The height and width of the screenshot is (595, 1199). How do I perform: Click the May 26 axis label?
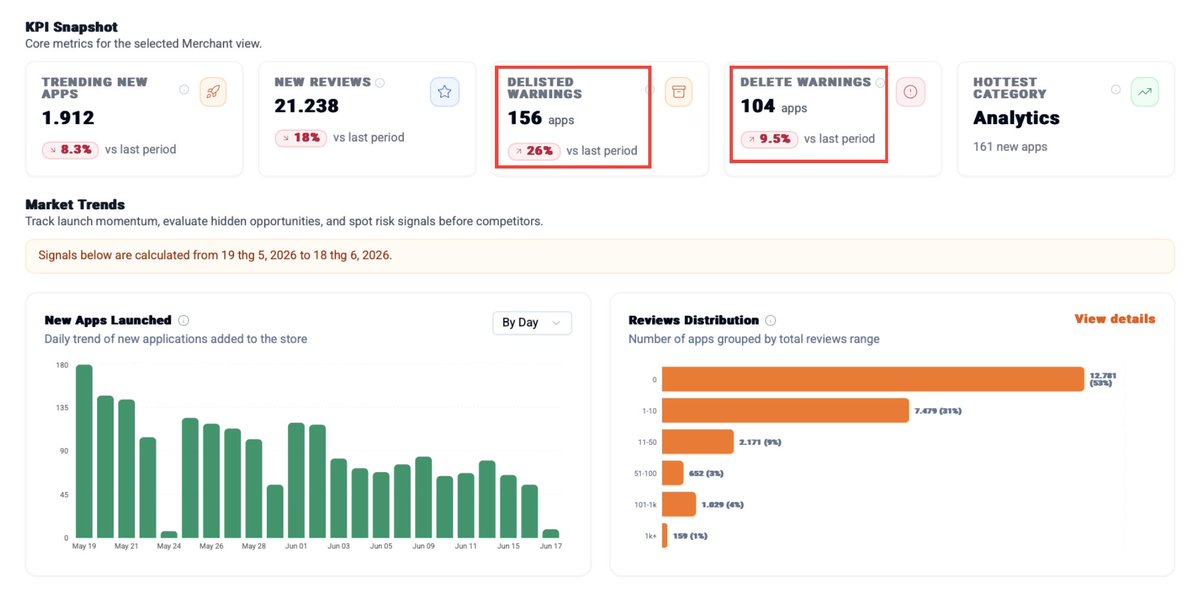tap(211, 547)
